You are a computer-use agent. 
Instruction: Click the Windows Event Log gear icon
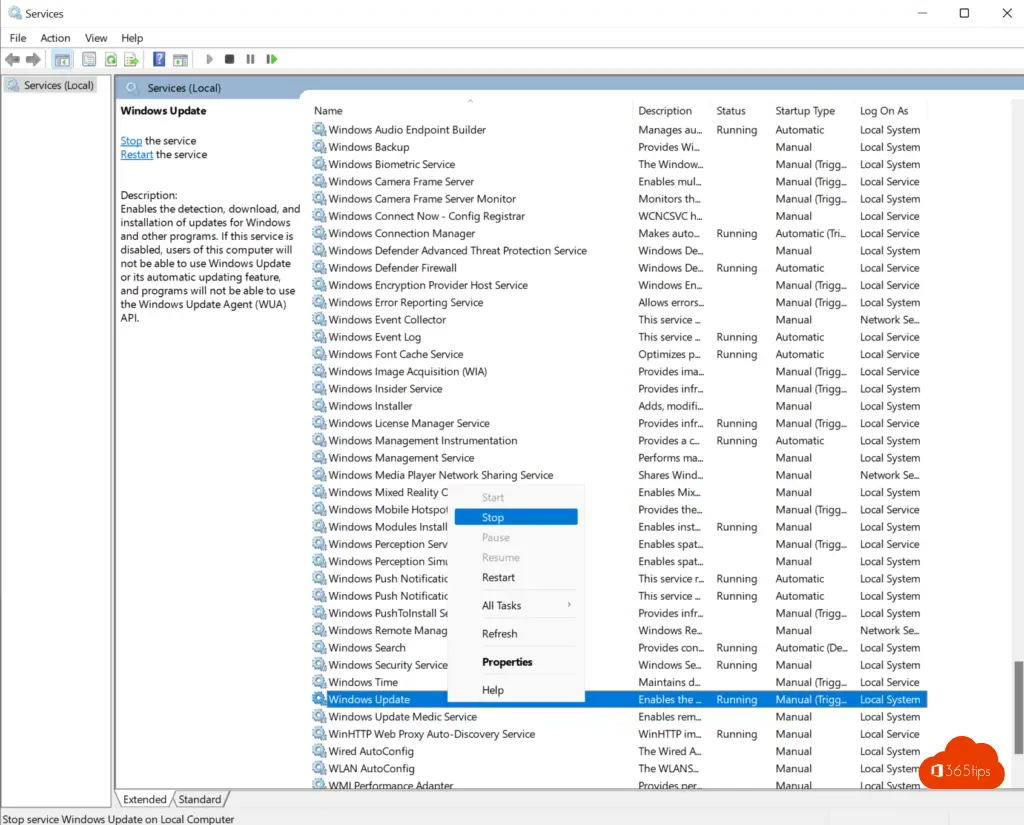[x=319, y=336]
